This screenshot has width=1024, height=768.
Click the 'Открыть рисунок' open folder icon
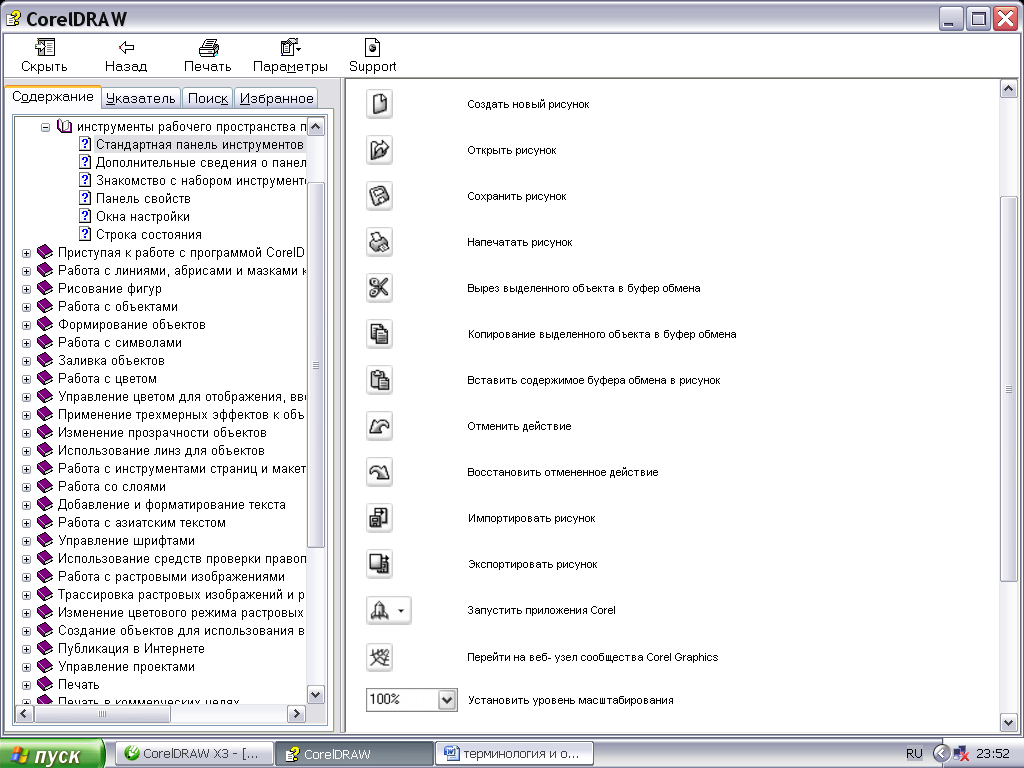[379, 150]
